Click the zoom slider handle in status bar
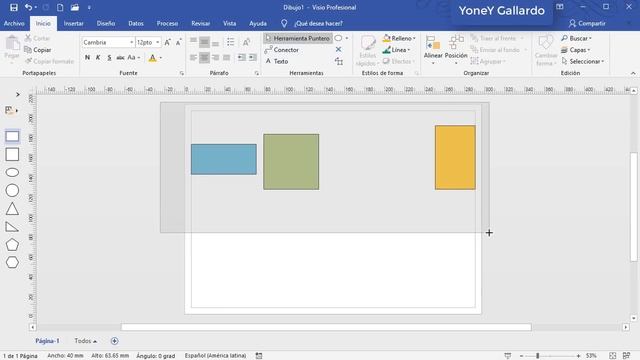Screen dimensions: 640x360 538,356
